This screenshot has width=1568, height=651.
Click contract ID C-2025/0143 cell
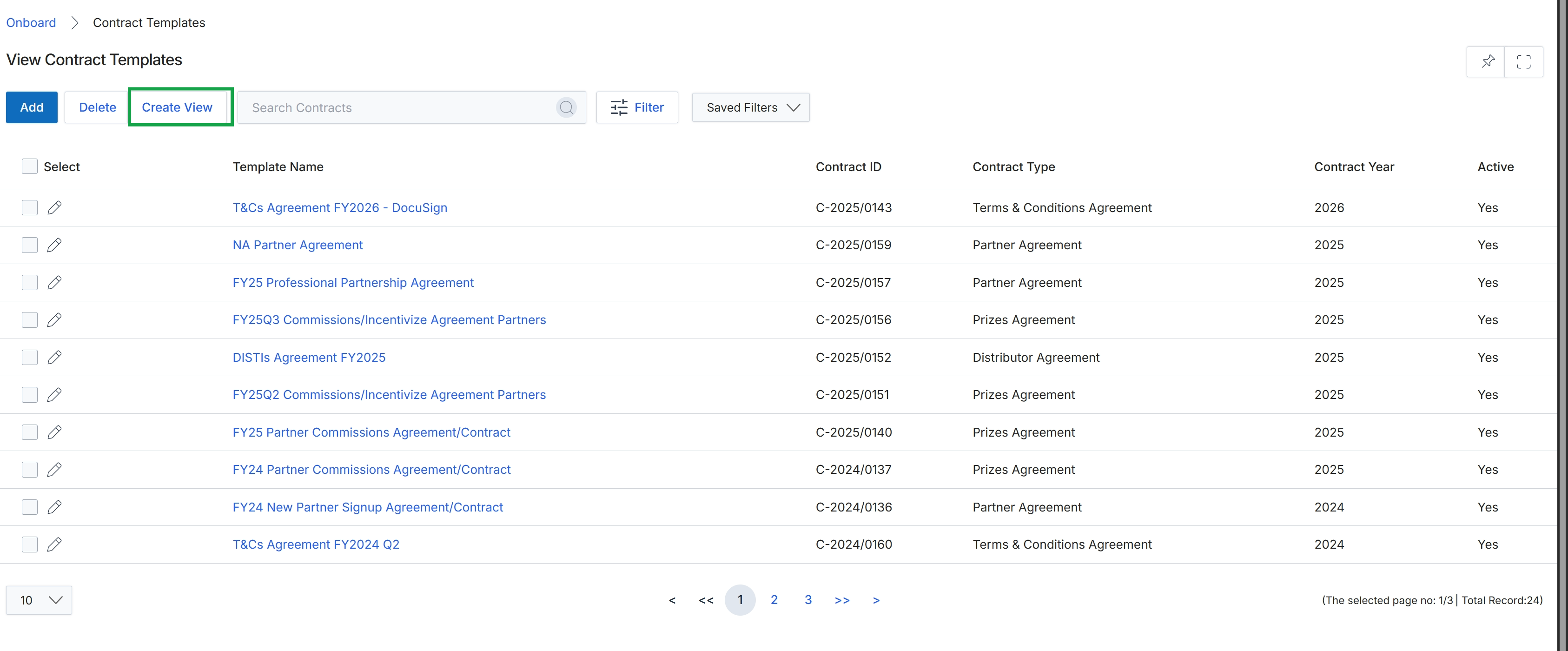[853, 208]
